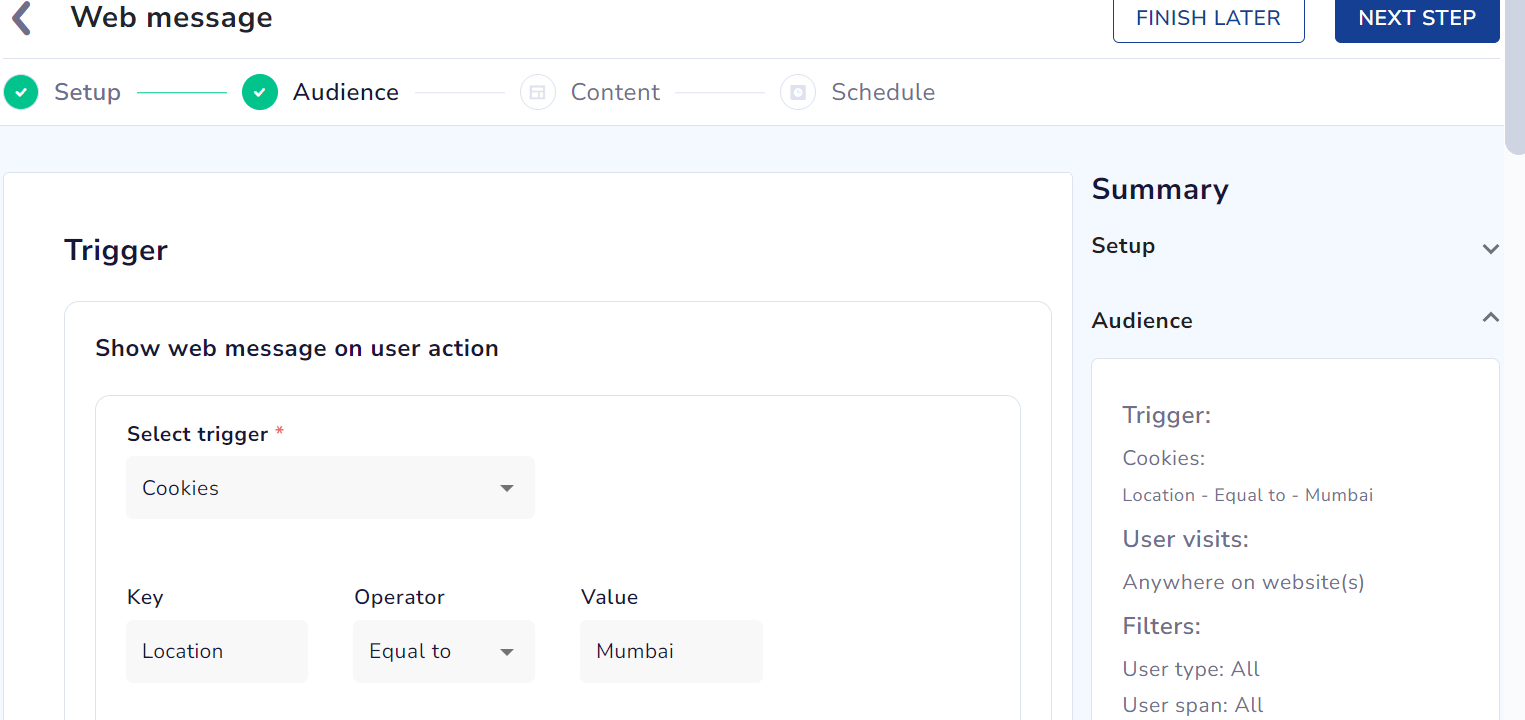Viewport: 1525px width, 720px height.
Task: Expand the Setup summary section
Action: point(1490,248)
